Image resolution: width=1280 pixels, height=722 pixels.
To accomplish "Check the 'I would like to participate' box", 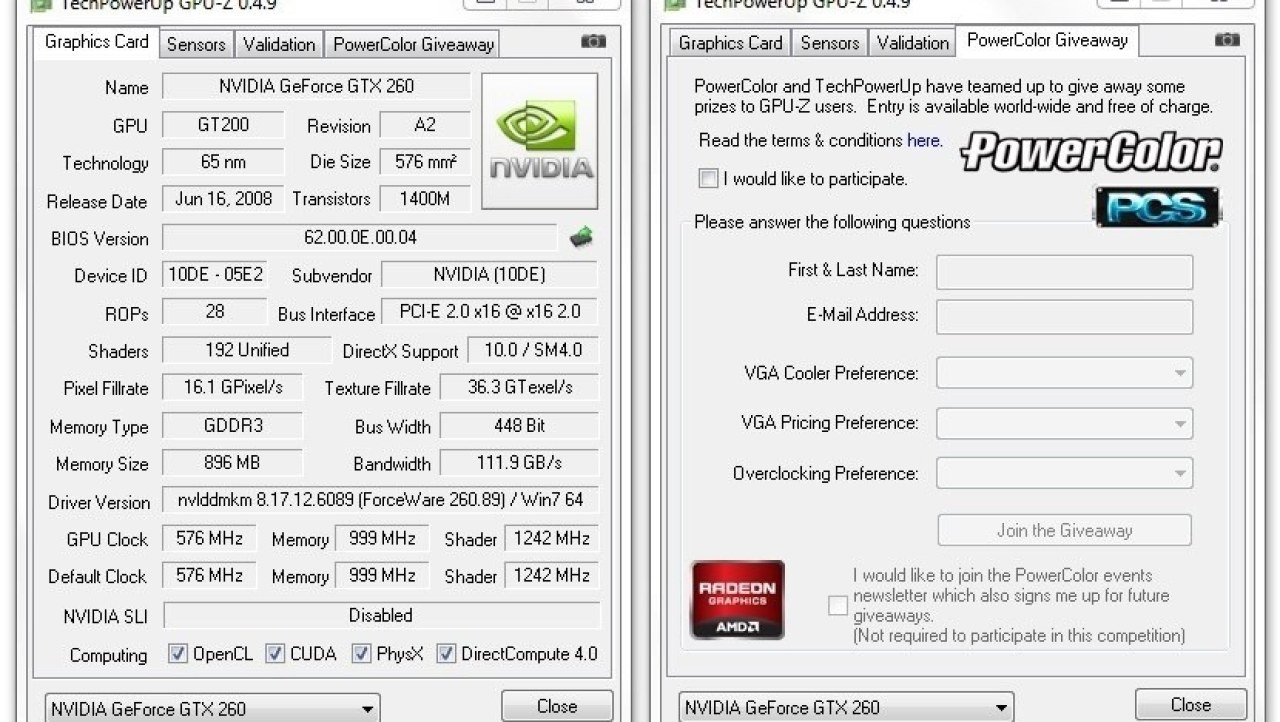I will 708,179.
